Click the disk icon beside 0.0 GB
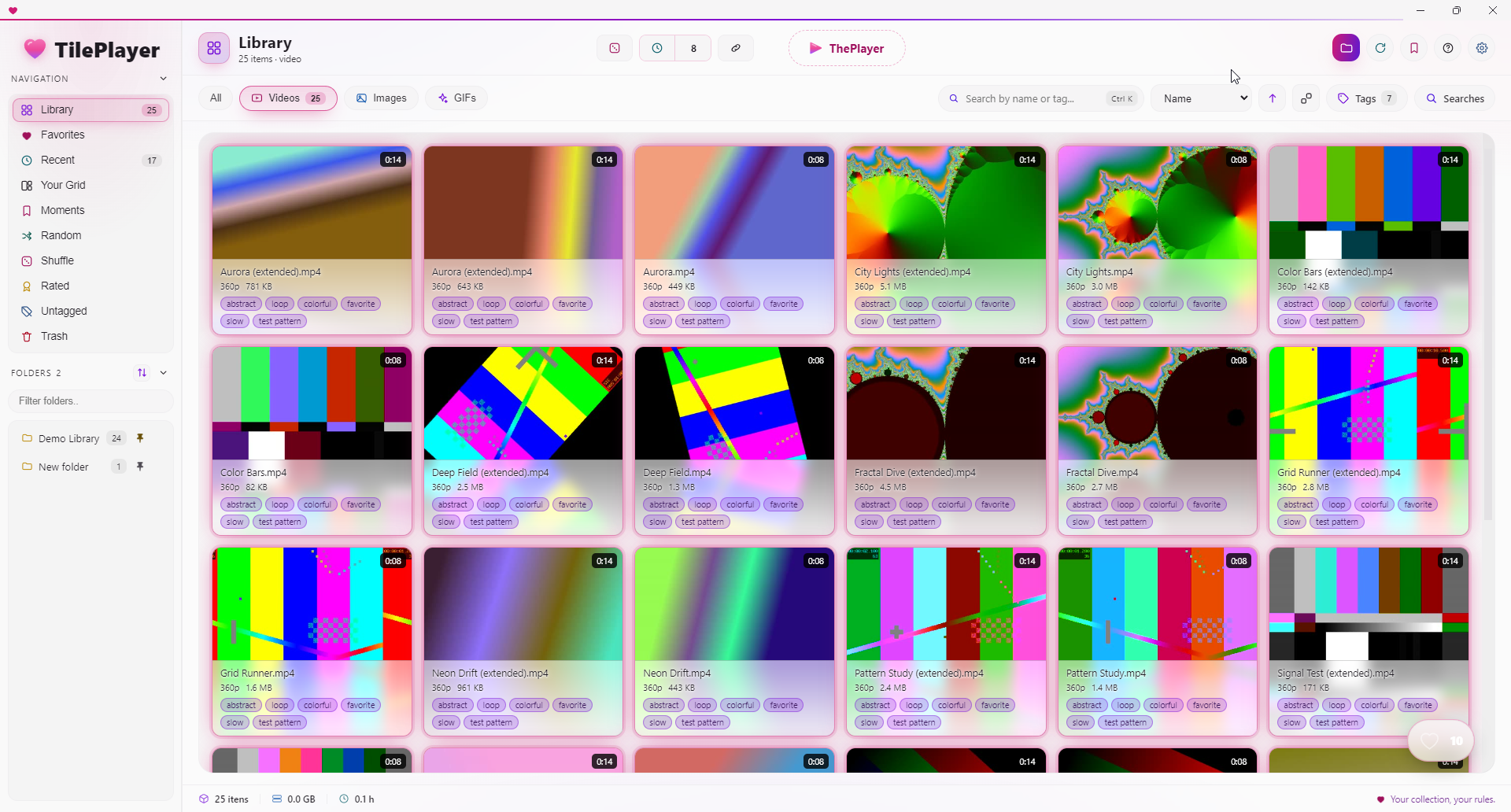 [277, 799]
